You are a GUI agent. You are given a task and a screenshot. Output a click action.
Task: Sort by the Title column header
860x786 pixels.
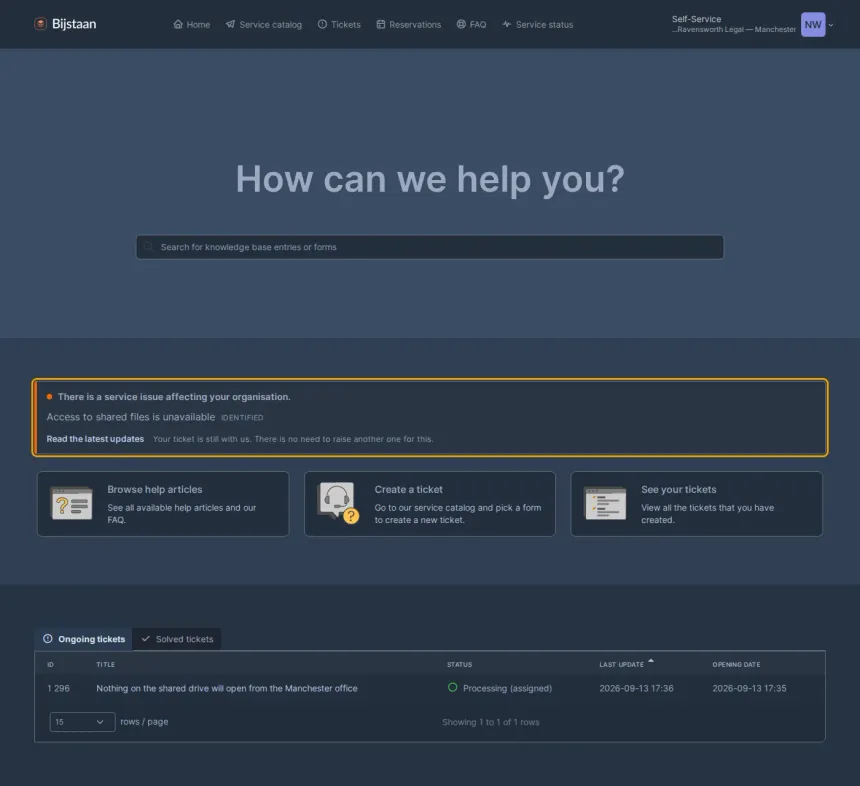(106, 664)
